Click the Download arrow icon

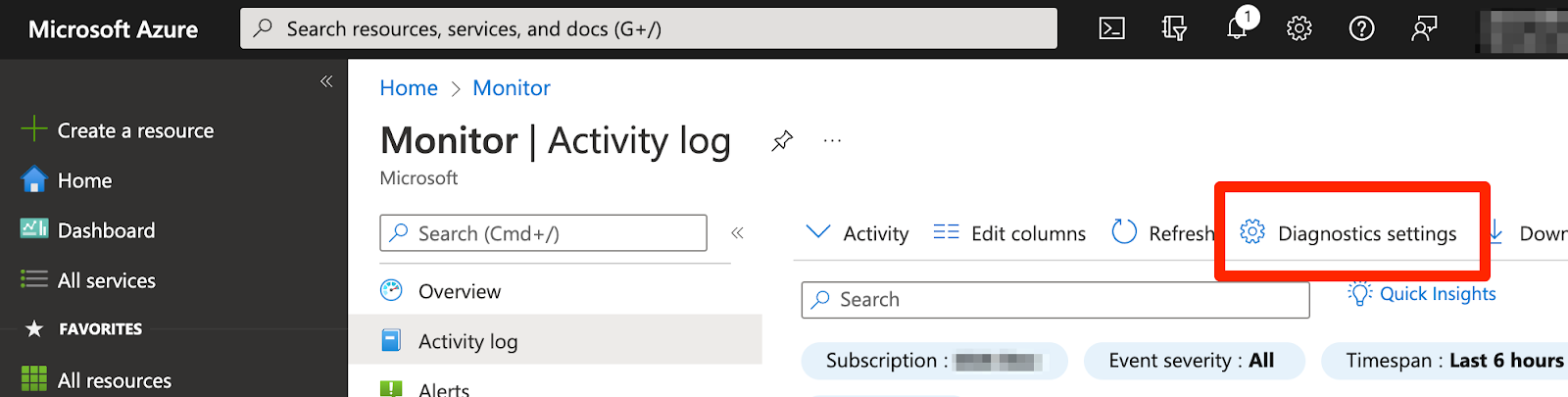[x=1495, y=233]
